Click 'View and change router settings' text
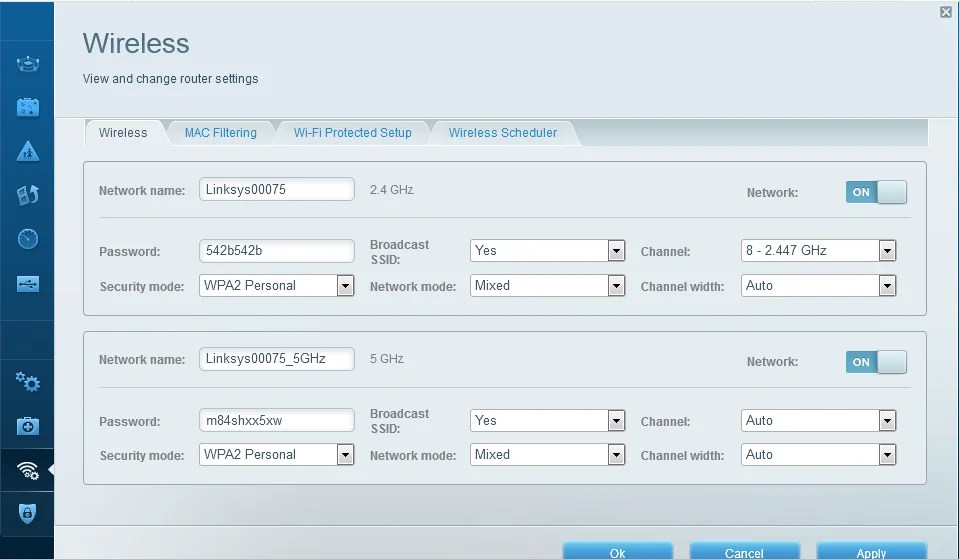 171,79
